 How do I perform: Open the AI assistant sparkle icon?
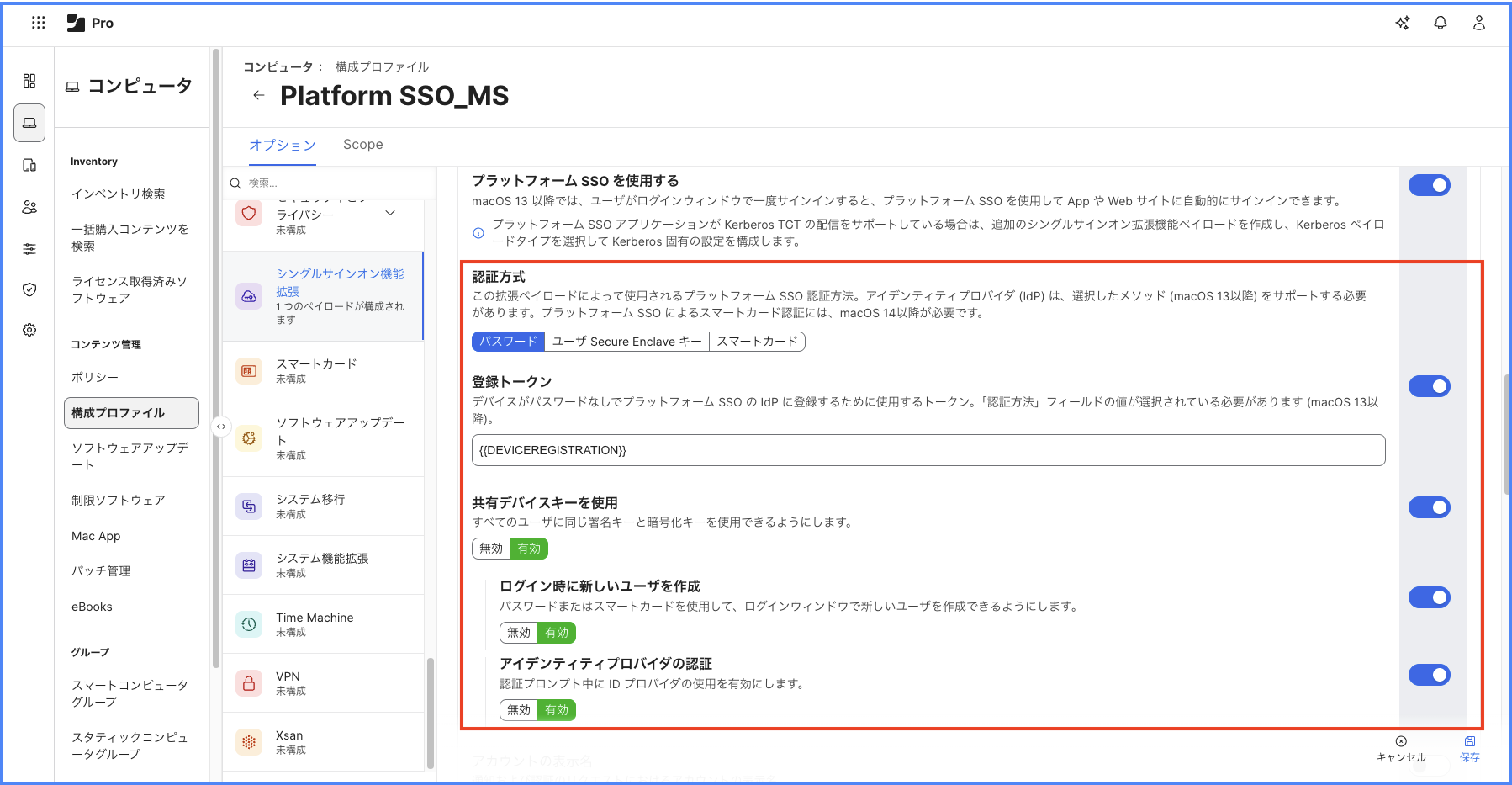pyautogui.click(x=1403, y=23)
